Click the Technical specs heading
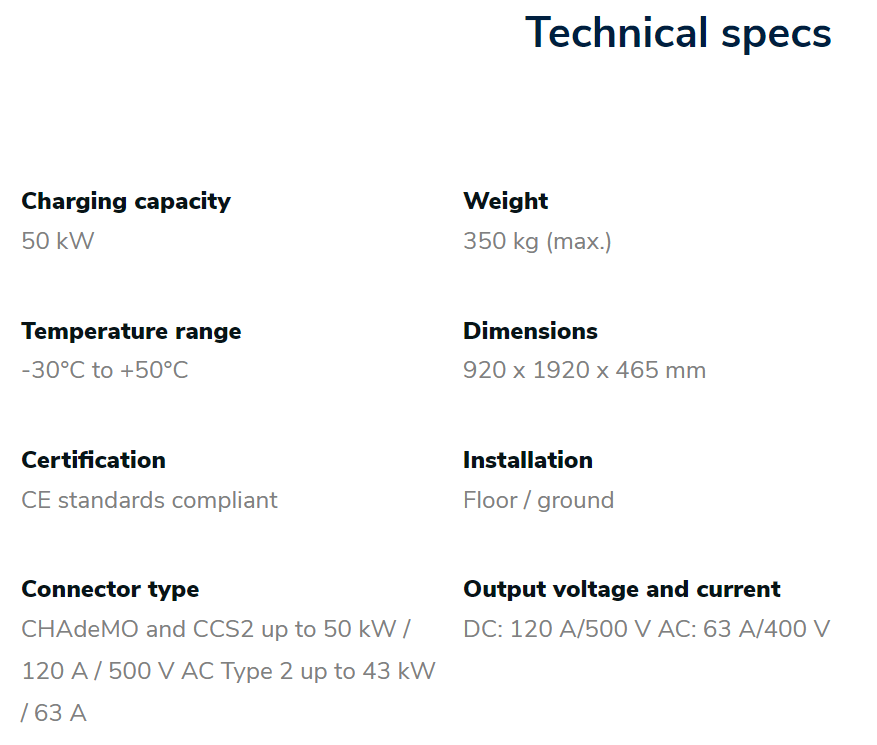This screenshot has width=877, height=745. tap(678, 33)
